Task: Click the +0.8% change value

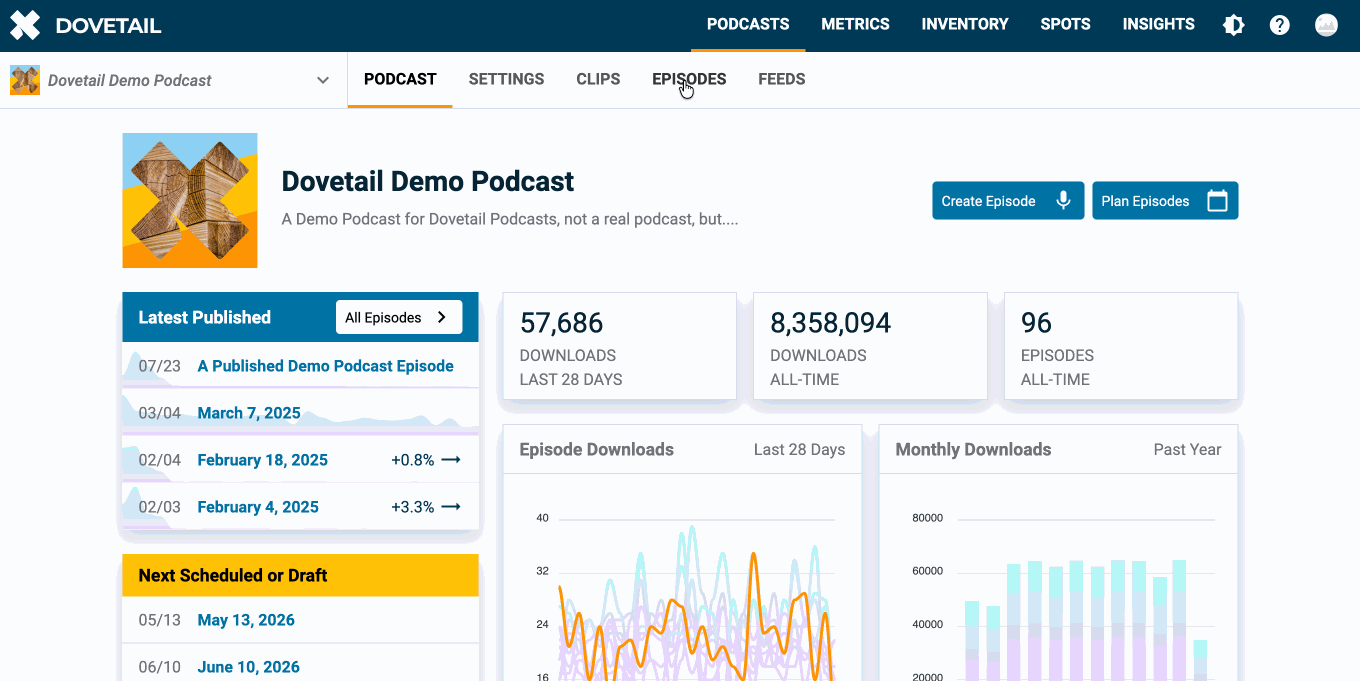Action: pos(412,460)
